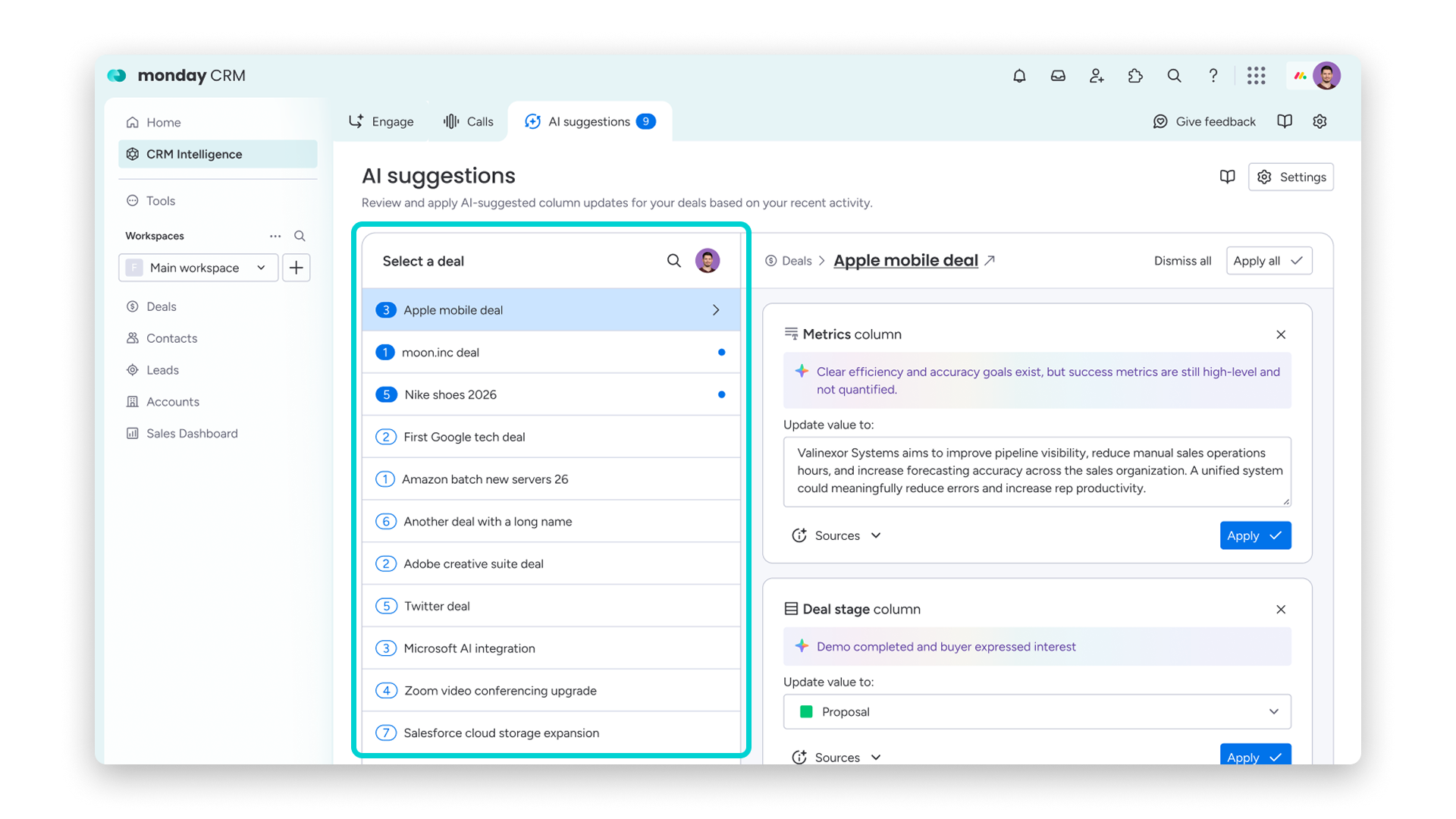Open Apple mobile deal via external arrow icon
Viewport: 1456px width, 819px height.
click(x=990, y=260)
